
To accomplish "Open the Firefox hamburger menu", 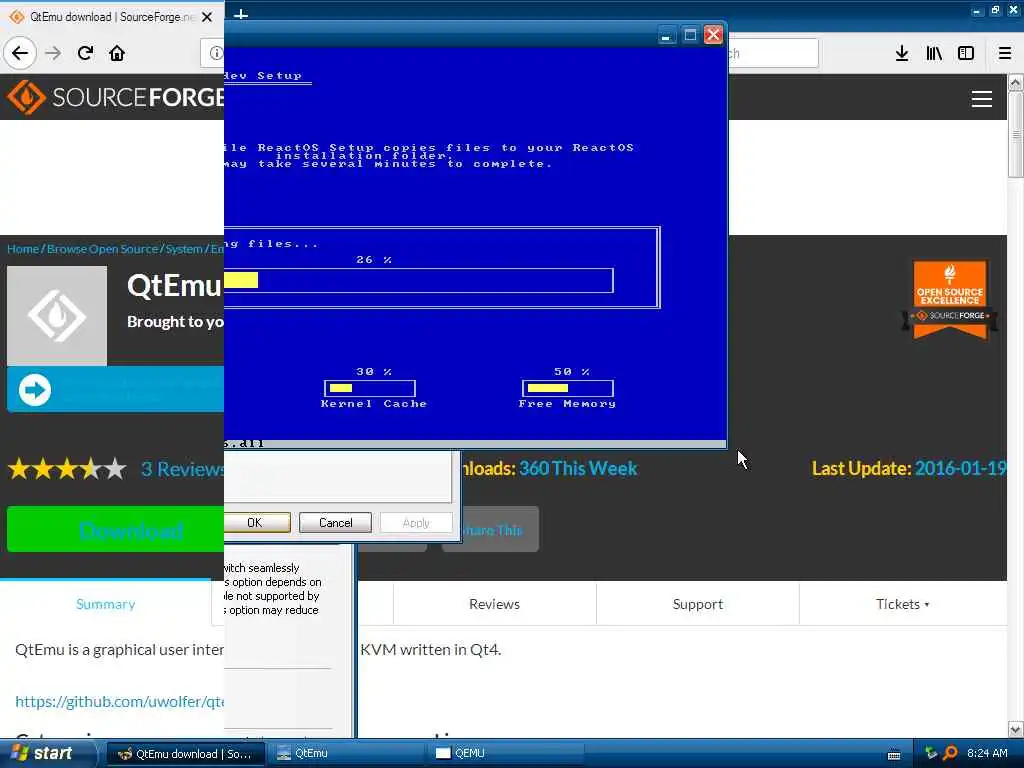I will (1005, 53).
